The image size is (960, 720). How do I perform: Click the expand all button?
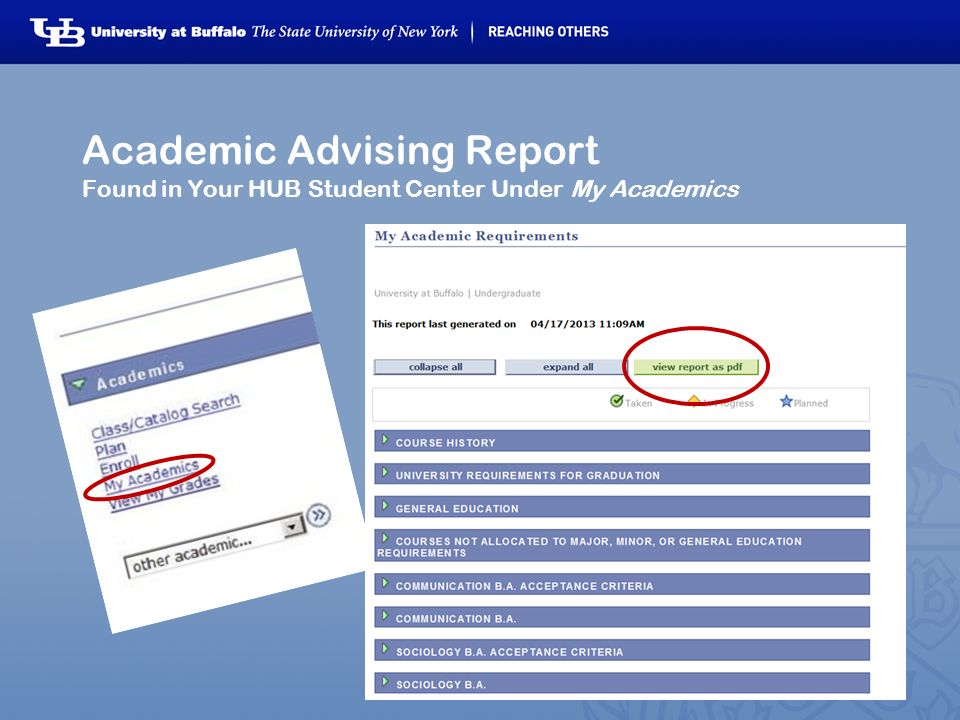tap(568, 367)
